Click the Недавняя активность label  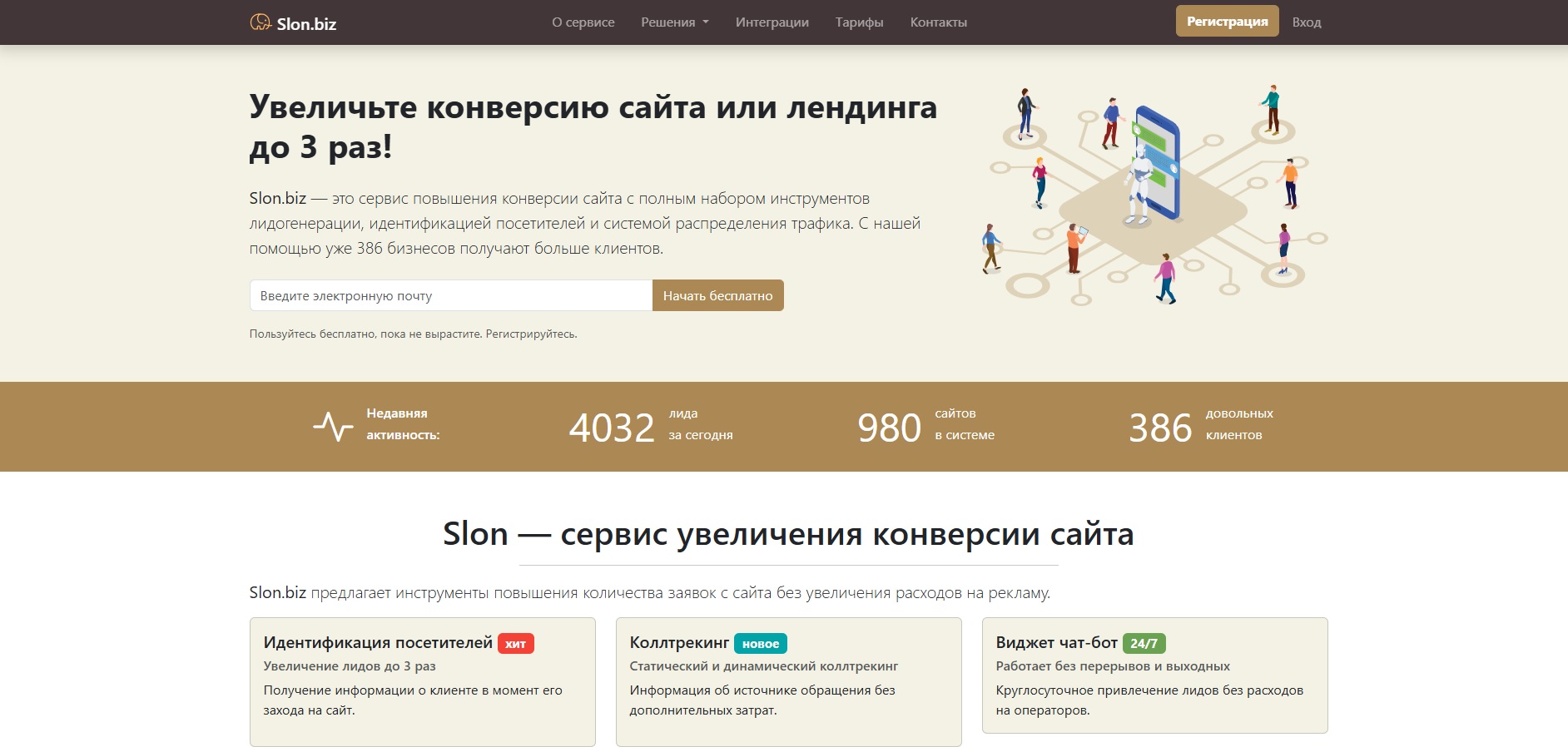(x=403, y=424)
